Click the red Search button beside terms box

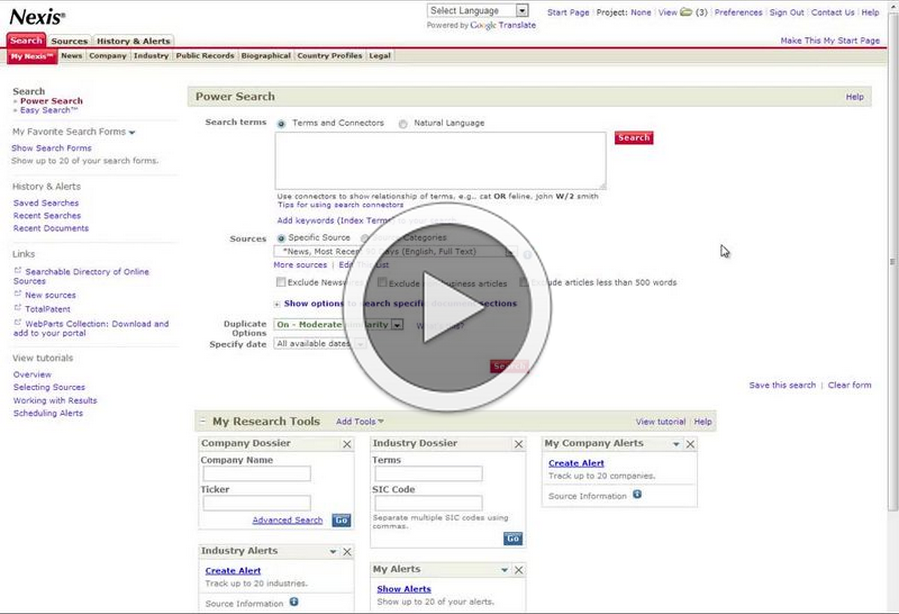click(x=633, y=138)
